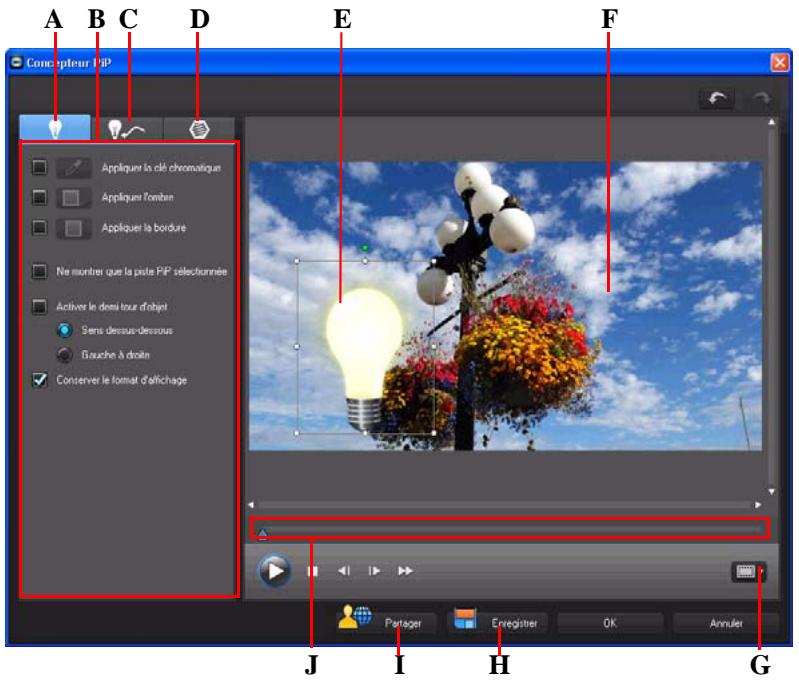
Task: Open the chroma key eyedropper tool
Action: (x=74, y=168)
